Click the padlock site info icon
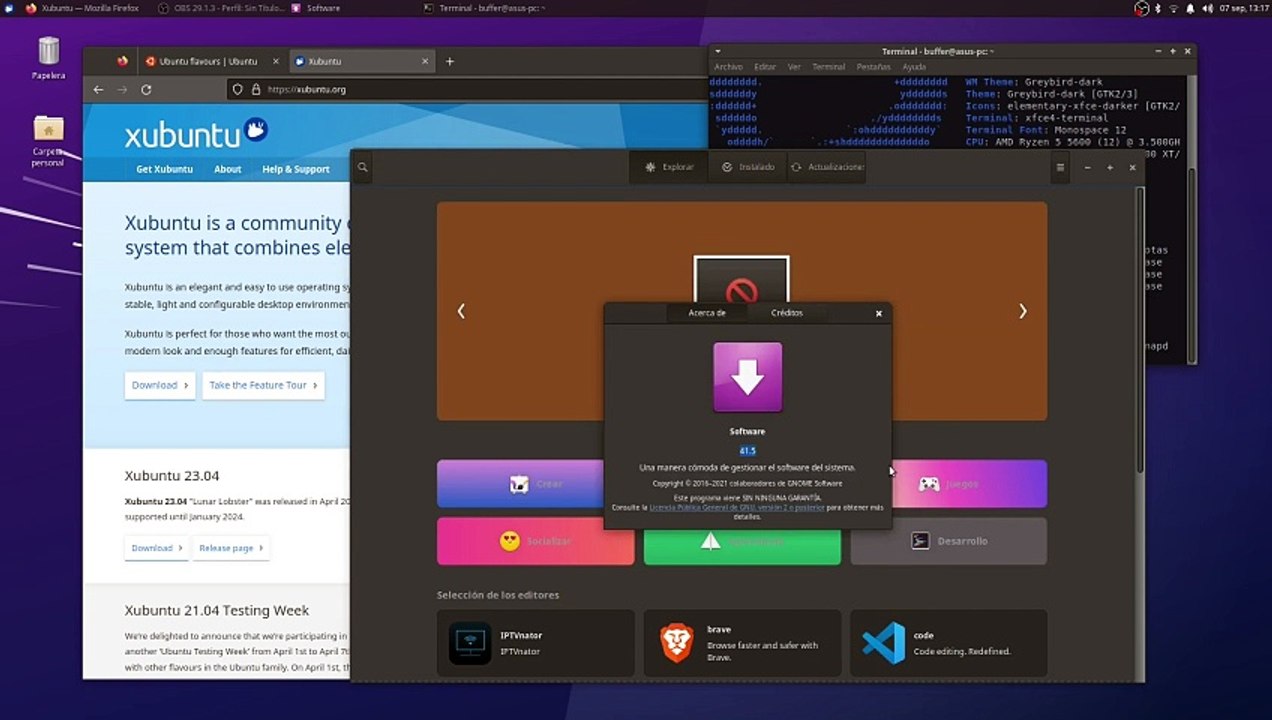 click(x=256, y=89)
